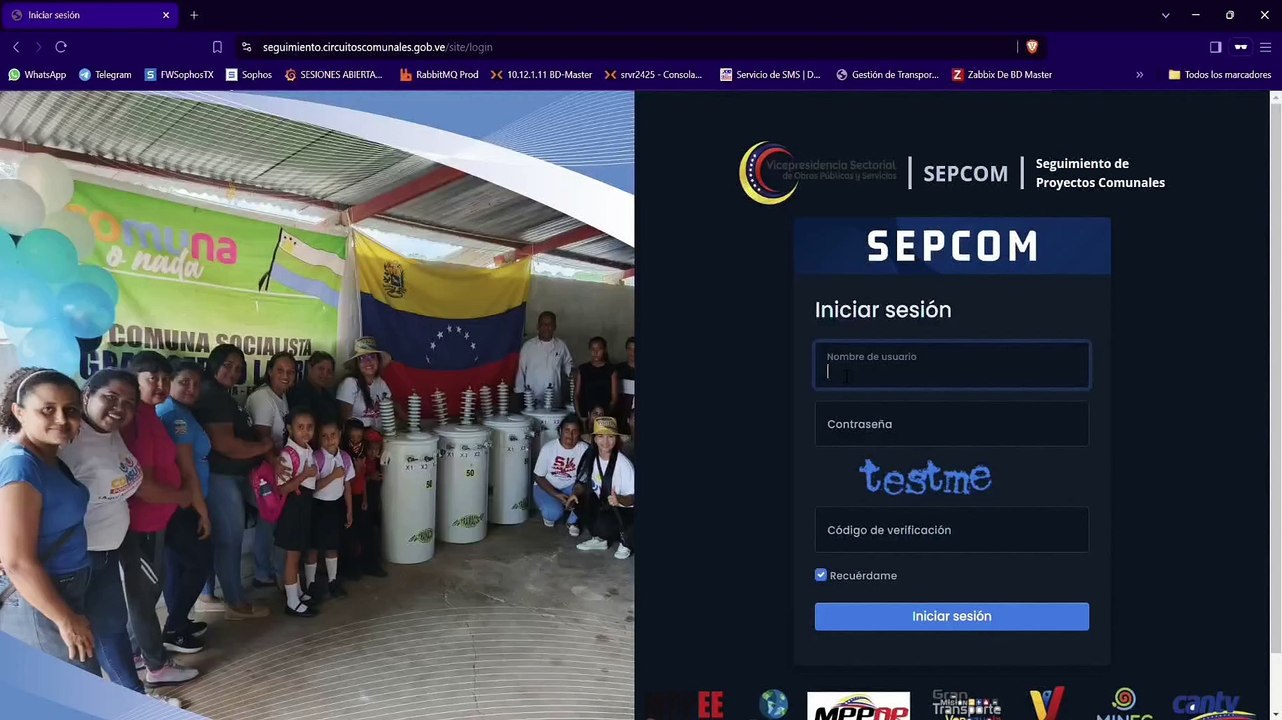Focus the Nombre de usuario field

pyautogui.click(x=951, y=365)
